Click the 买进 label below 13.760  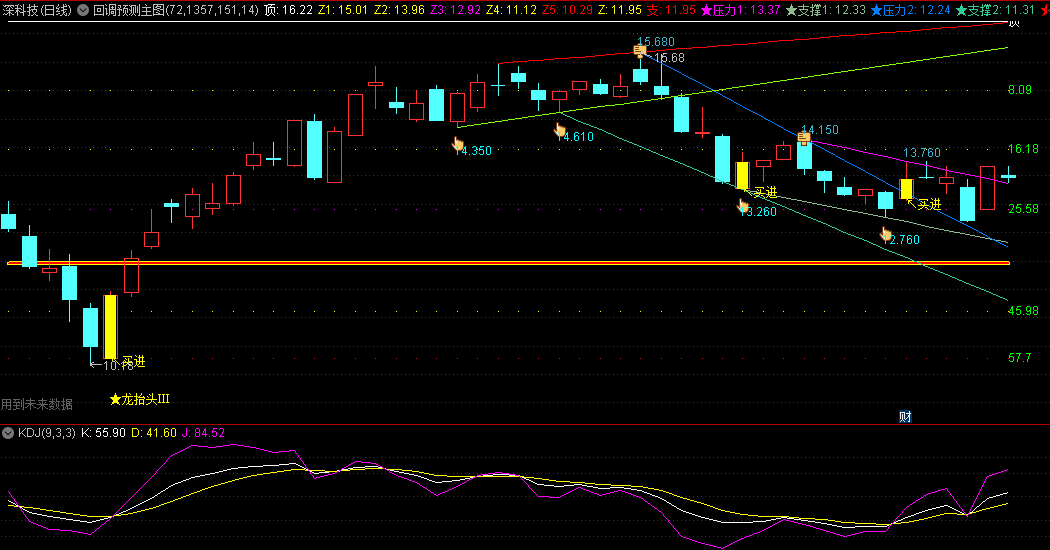pyautogui.click(x=929, y=204)
